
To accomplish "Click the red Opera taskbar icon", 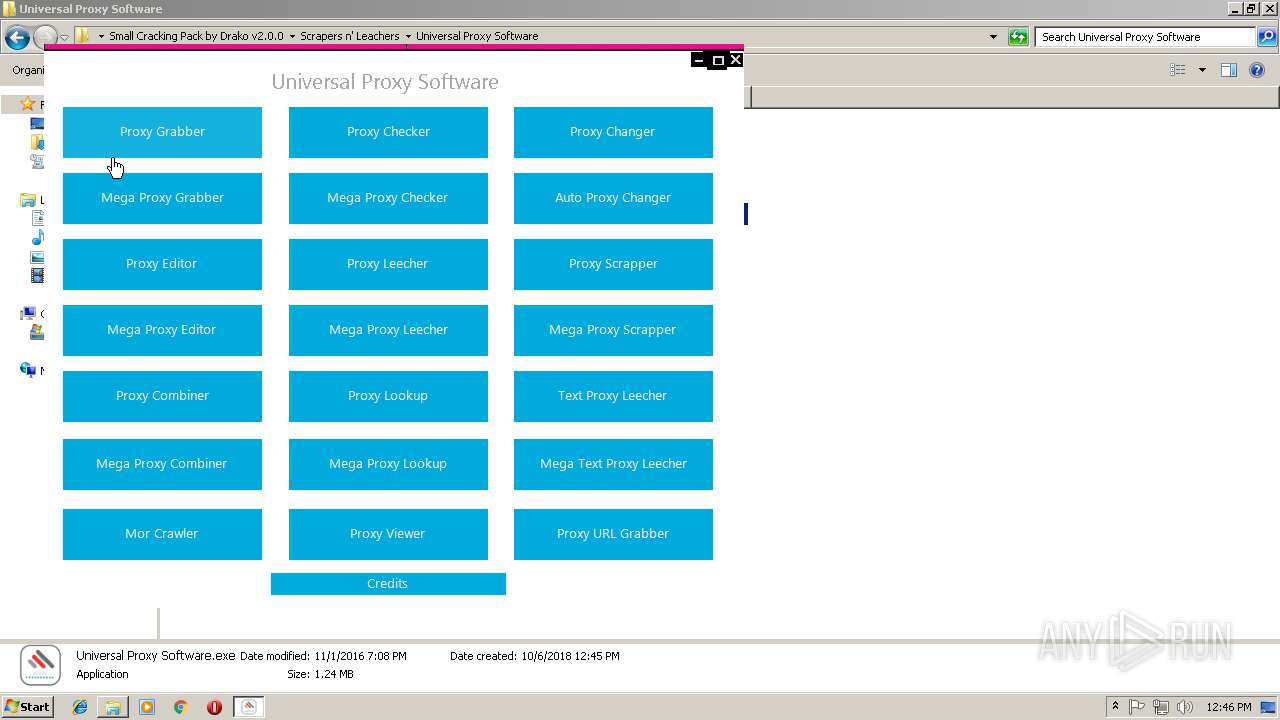I will [214, 707].
